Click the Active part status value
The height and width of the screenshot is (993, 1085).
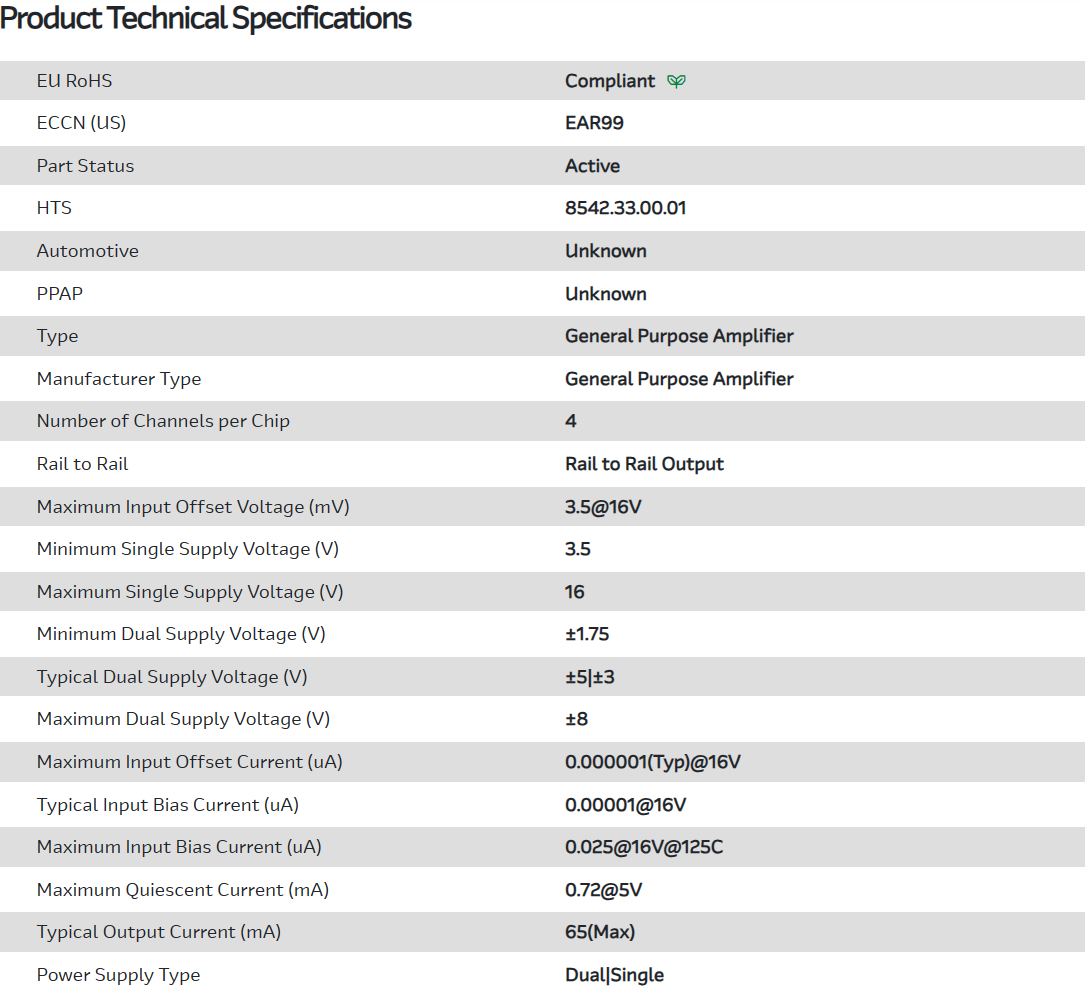(592, 166)
